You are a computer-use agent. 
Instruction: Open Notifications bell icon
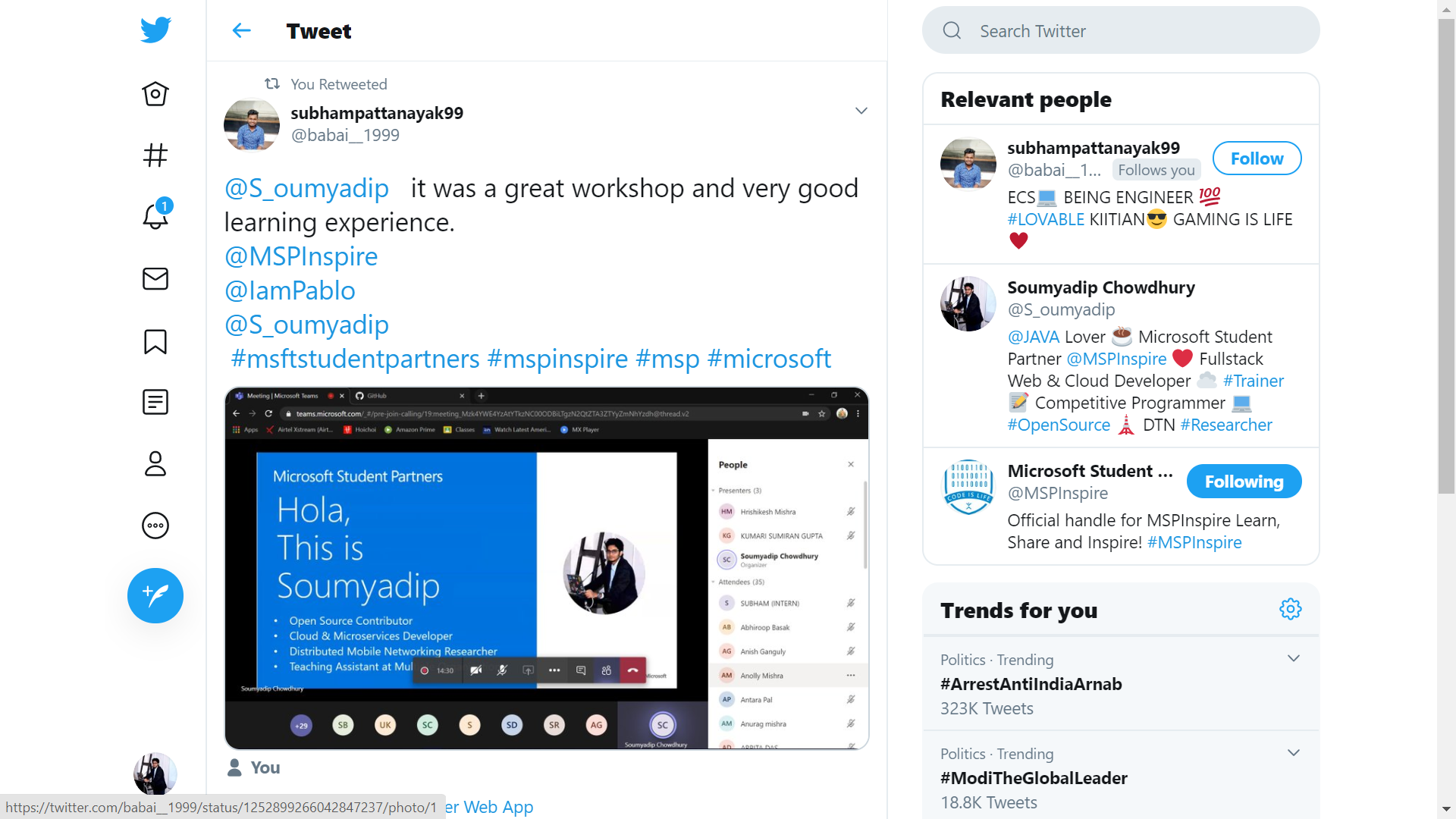coord(155,216)
